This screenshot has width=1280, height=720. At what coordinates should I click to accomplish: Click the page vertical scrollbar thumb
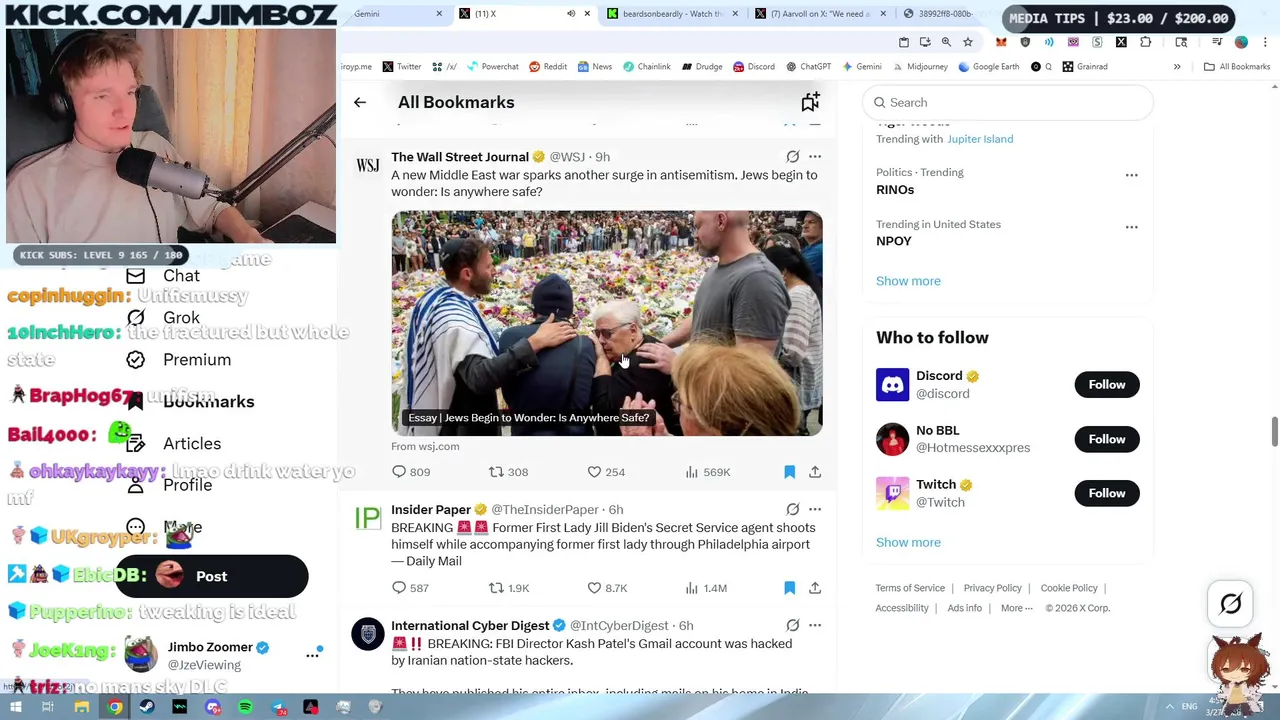pos(1274,432)
